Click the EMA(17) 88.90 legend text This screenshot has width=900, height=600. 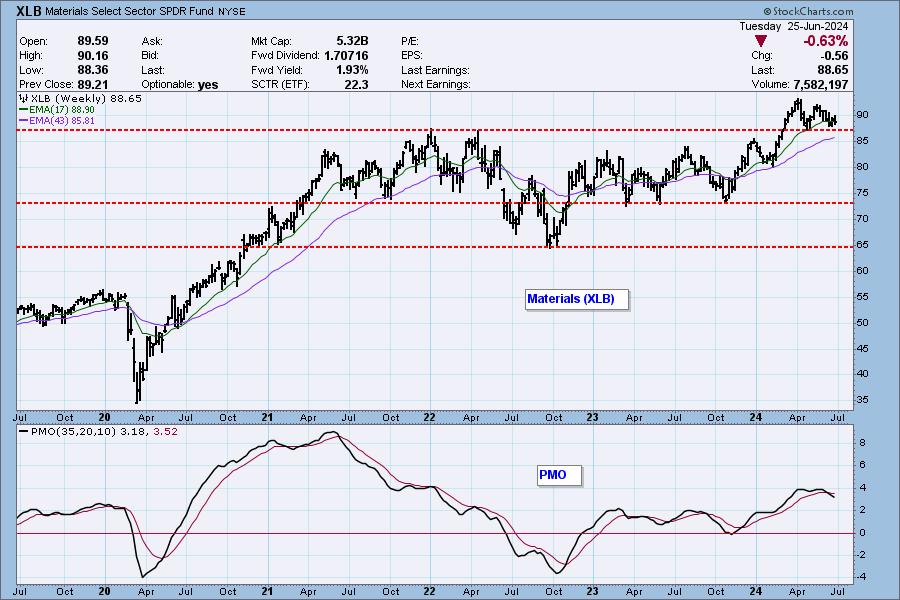tap(62, 109)
